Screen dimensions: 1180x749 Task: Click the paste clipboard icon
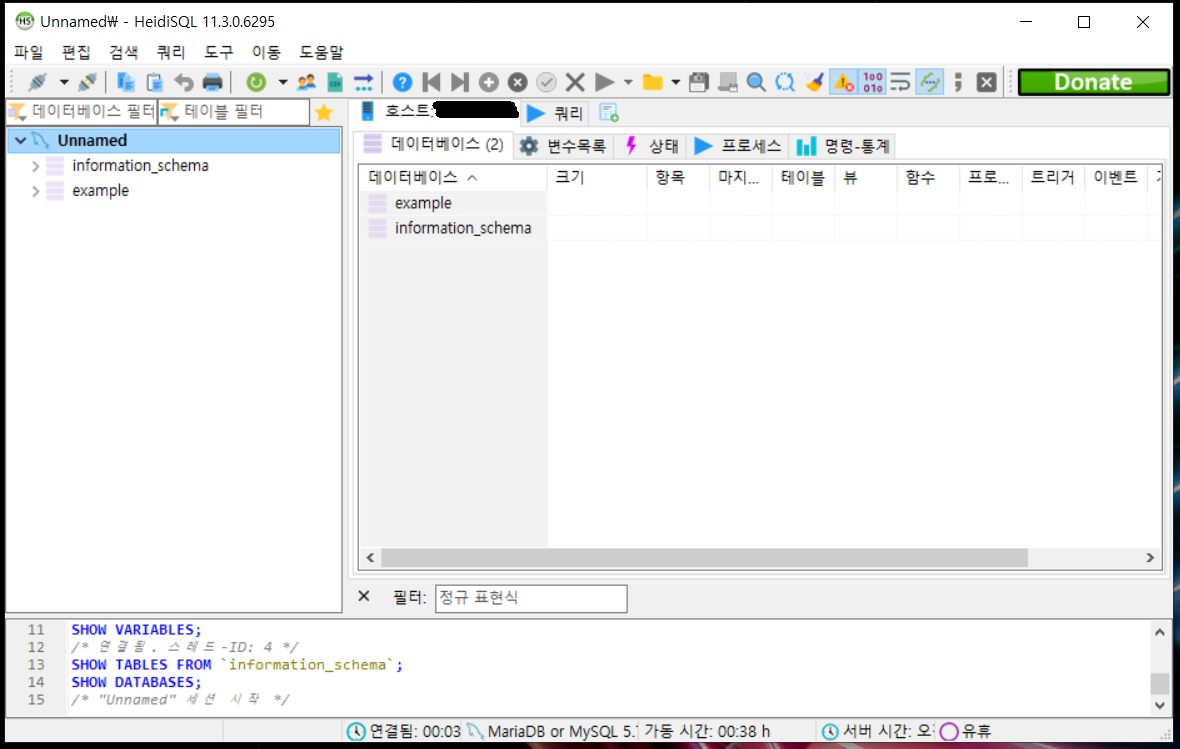(154, 82)
